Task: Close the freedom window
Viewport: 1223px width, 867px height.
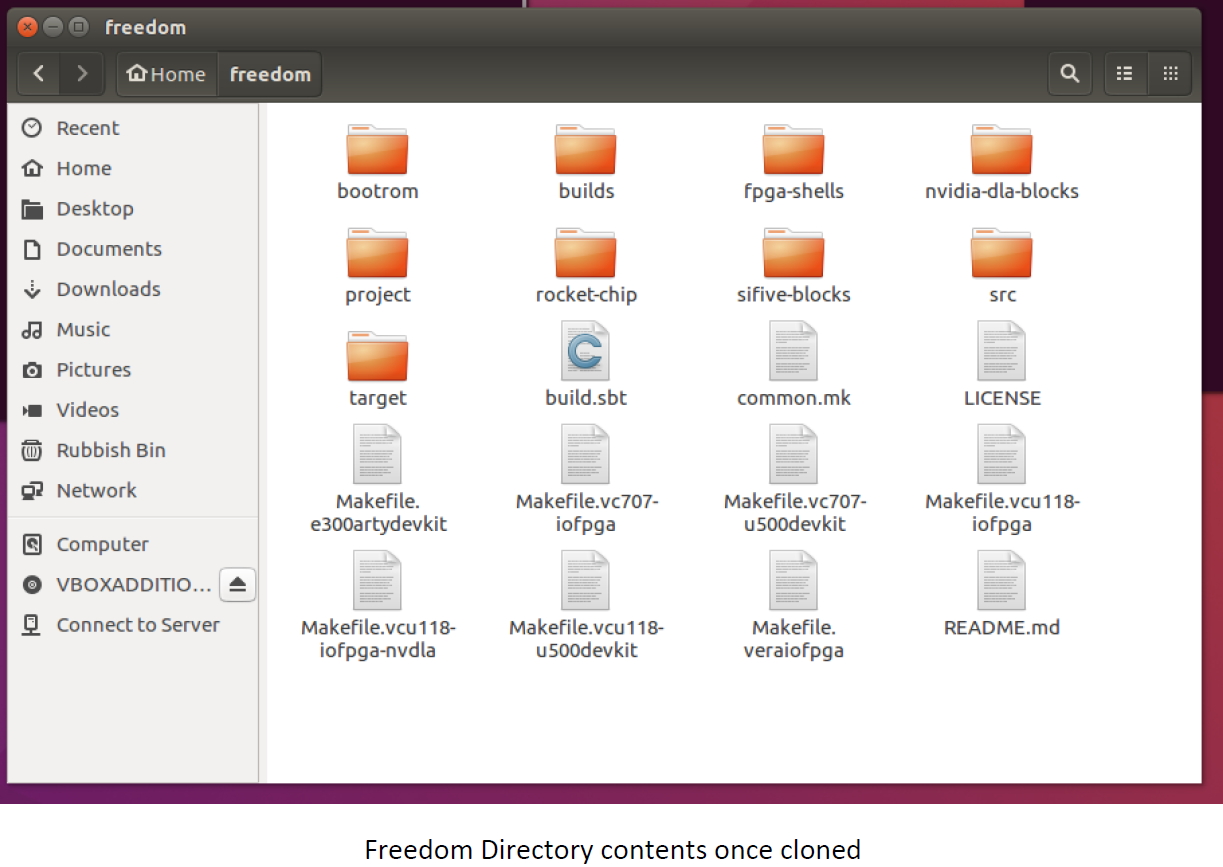Action: (28, 27)
